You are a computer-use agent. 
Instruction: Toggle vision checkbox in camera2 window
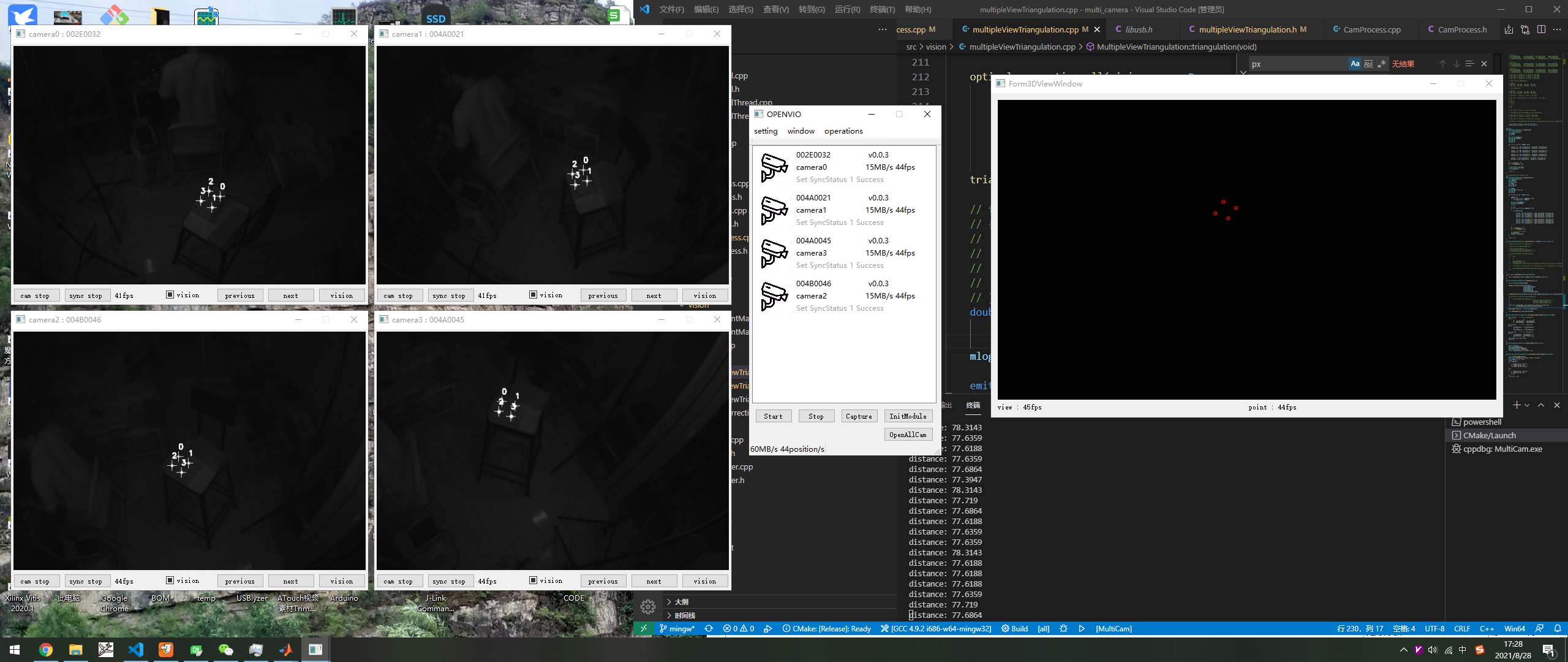[x=170, y=580]
